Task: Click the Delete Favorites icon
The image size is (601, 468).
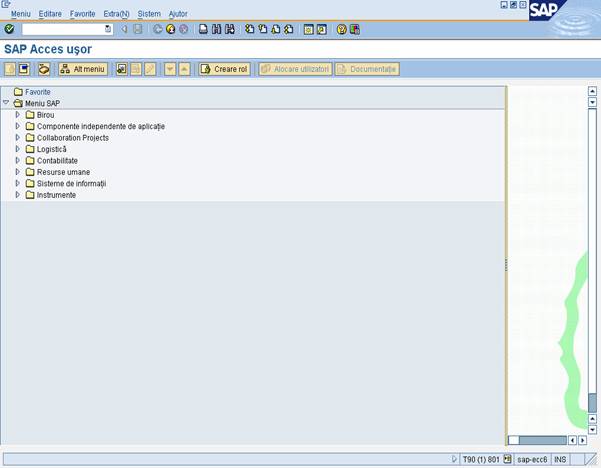Action: [x=136, y=69]
